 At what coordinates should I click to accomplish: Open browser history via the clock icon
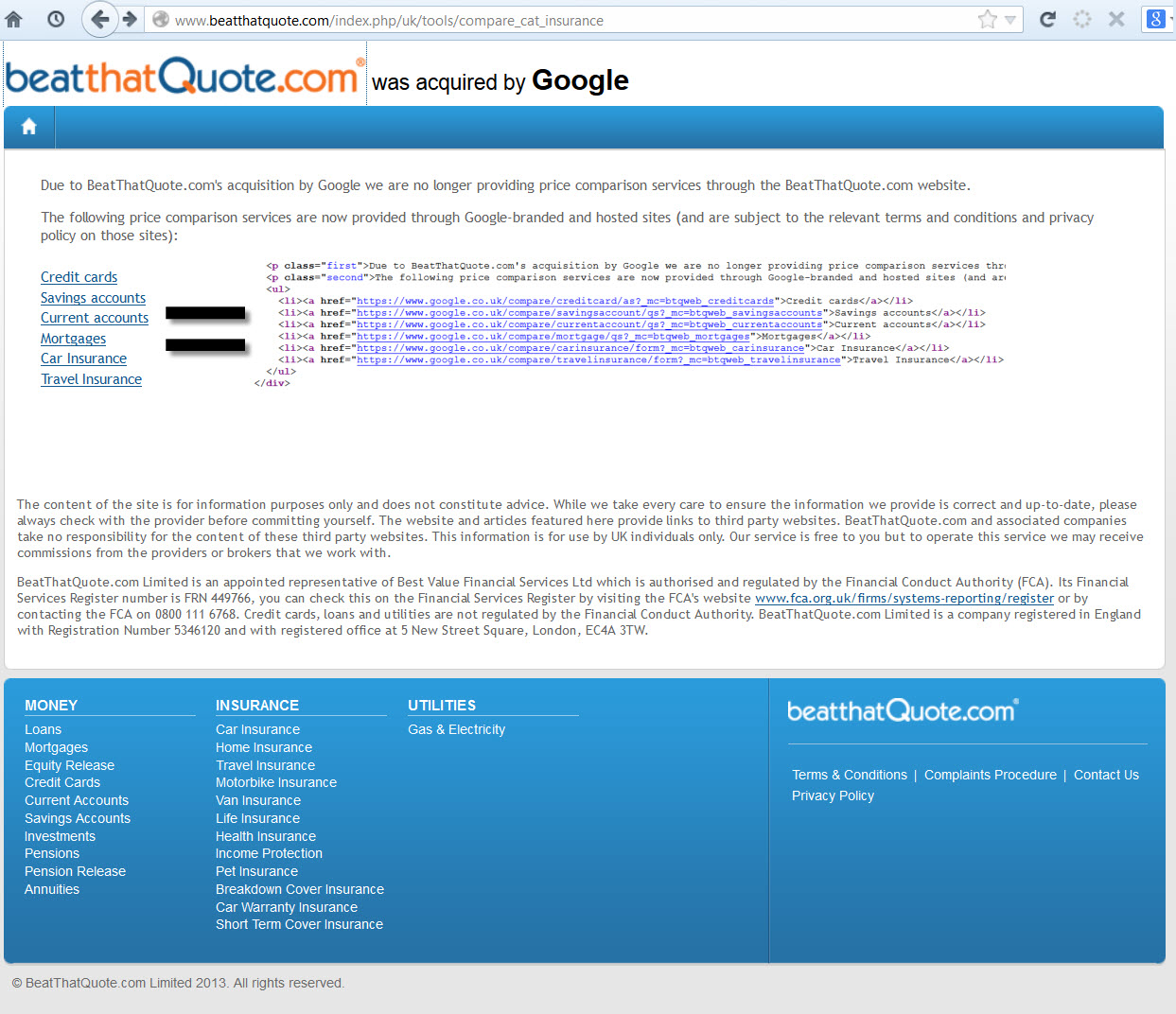[56, 19]
